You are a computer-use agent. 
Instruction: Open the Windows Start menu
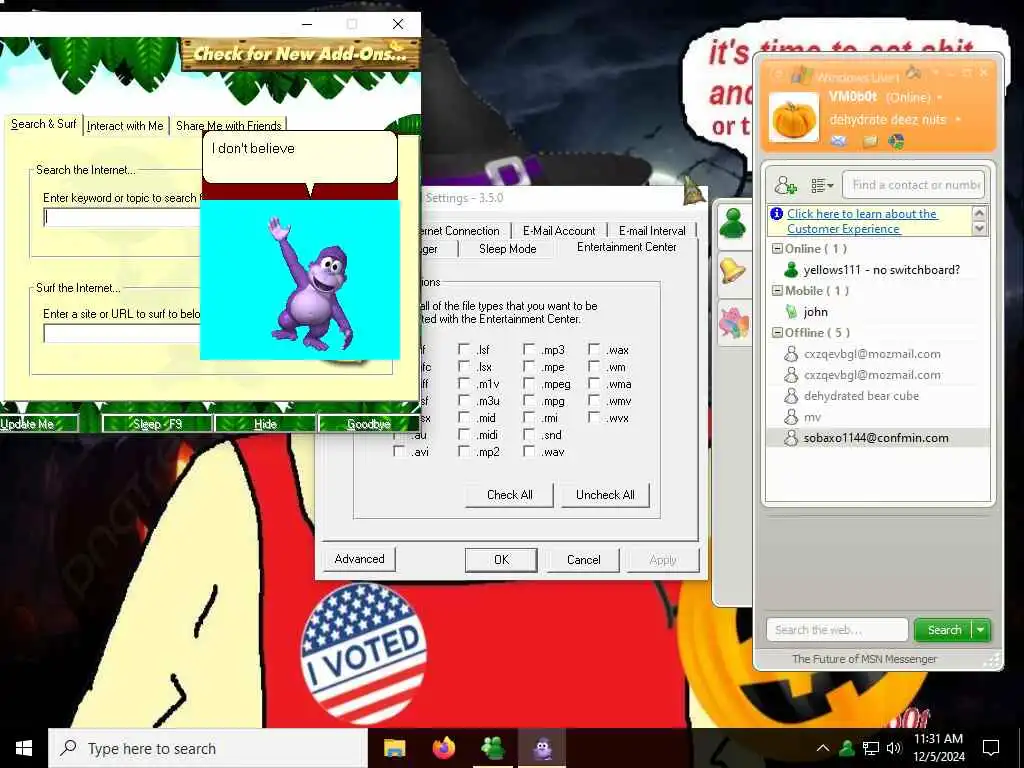[x=24, y=748]
